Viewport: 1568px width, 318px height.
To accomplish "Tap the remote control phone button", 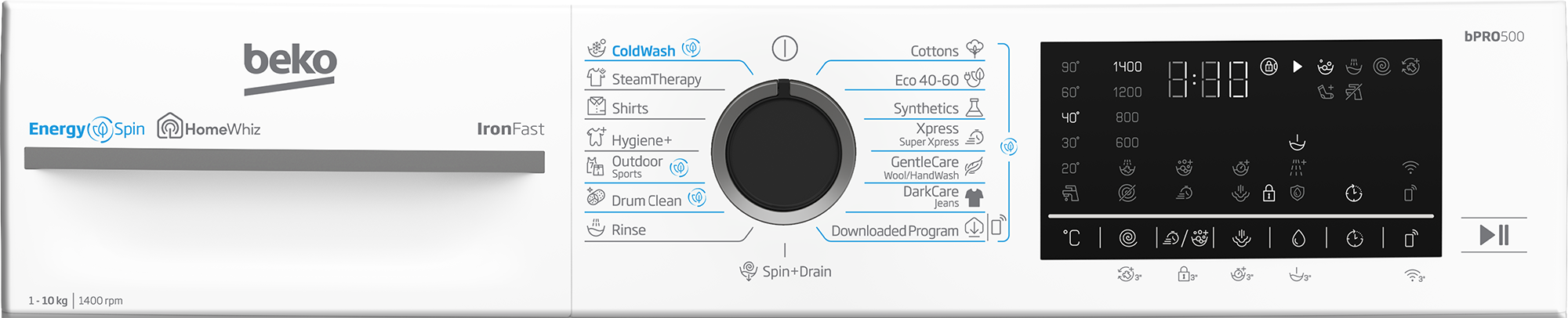I will [1410, 238].
